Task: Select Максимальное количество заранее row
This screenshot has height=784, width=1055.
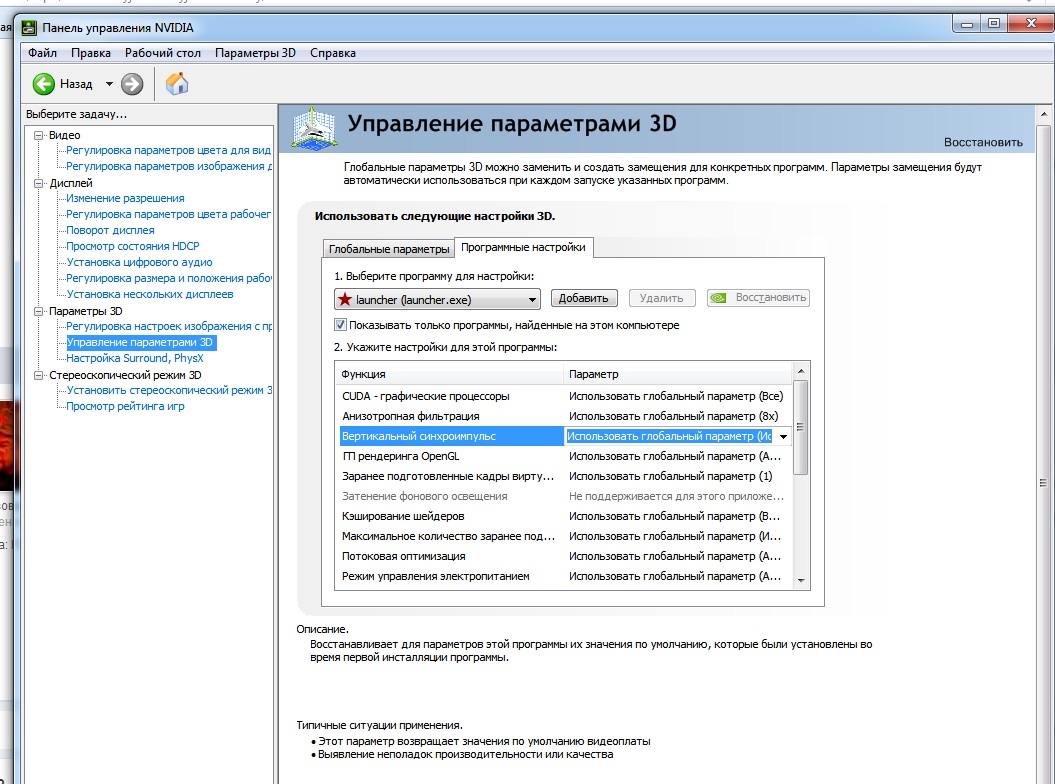Action: coord(564,536)
